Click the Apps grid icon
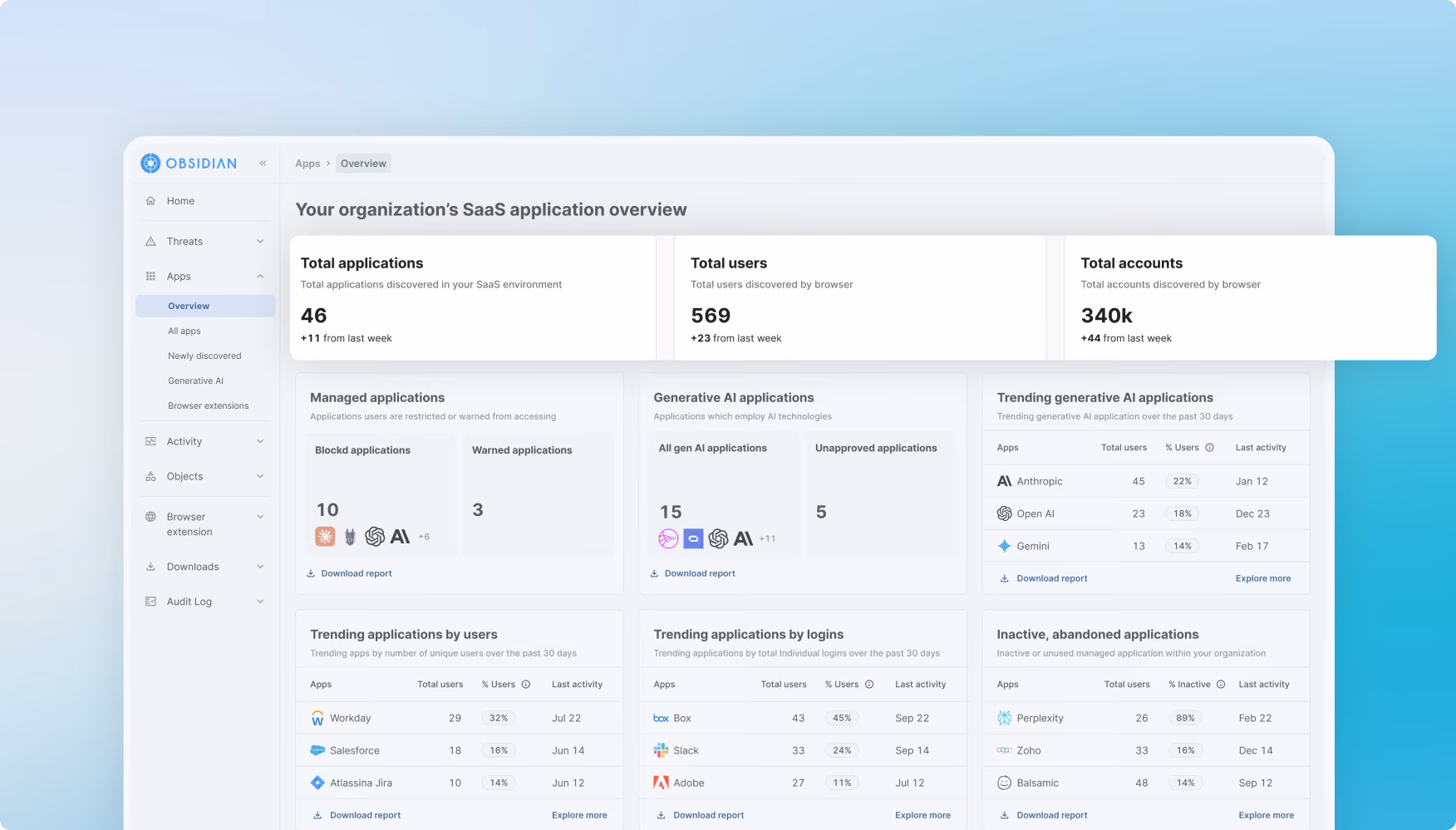 (x=150, y=276)
